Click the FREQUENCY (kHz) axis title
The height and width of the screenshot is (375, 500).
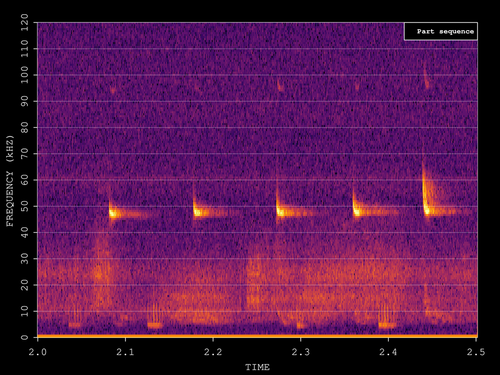coord(10,181)
